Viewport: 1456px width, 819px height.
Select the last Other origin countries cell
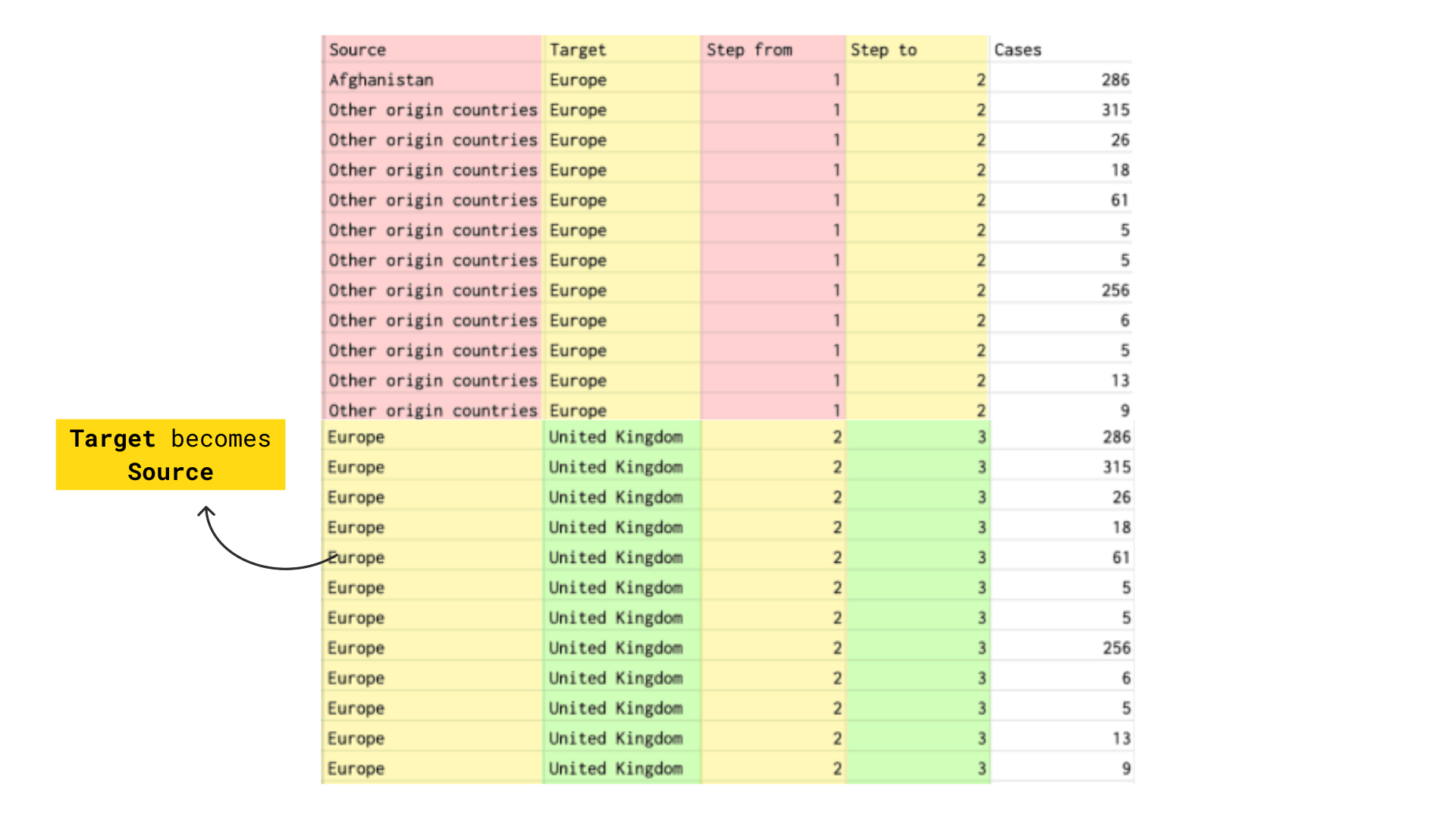pos(432,410)
